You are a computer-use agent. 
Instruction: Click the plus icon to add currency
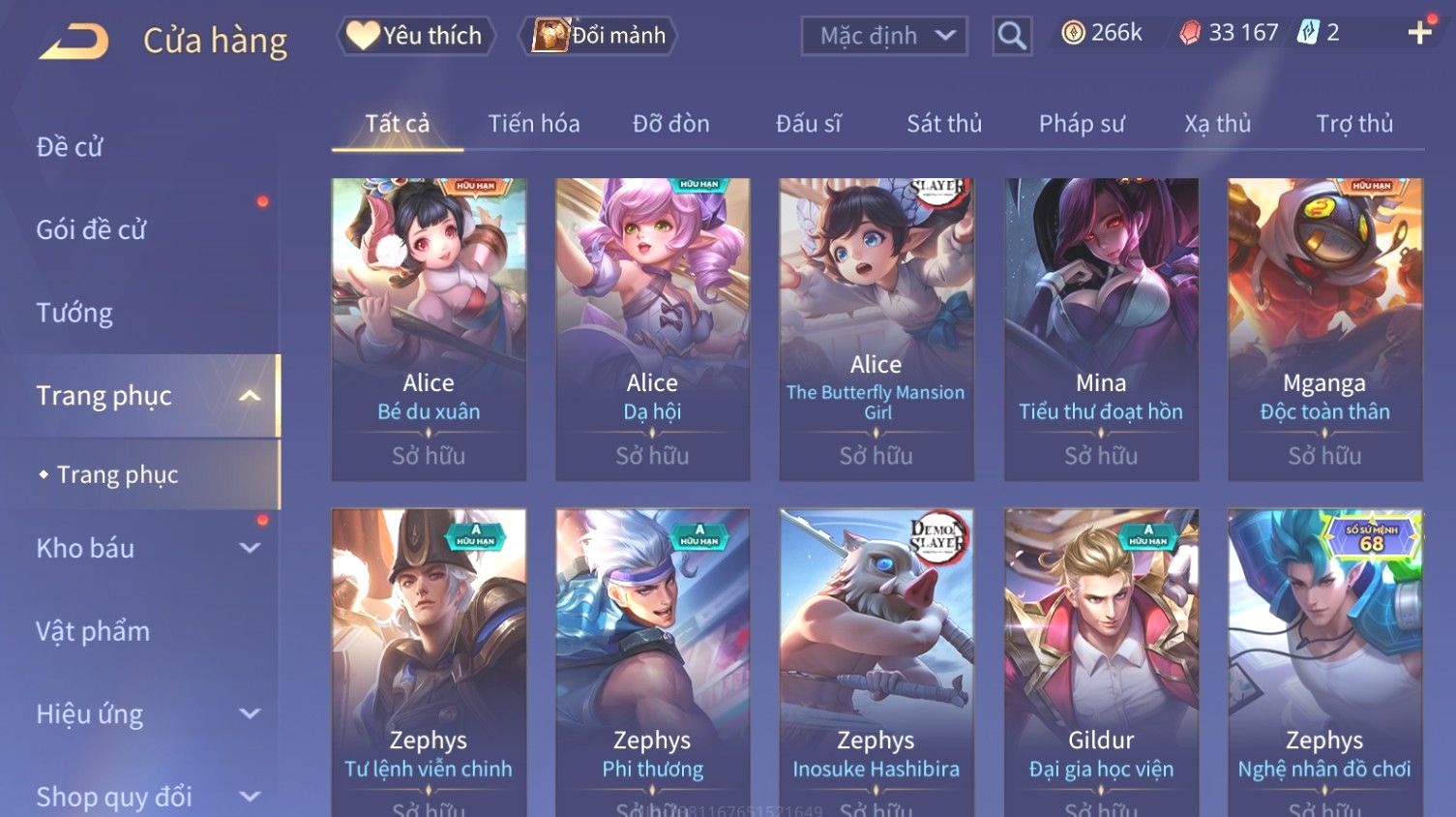click(1419, 33)
